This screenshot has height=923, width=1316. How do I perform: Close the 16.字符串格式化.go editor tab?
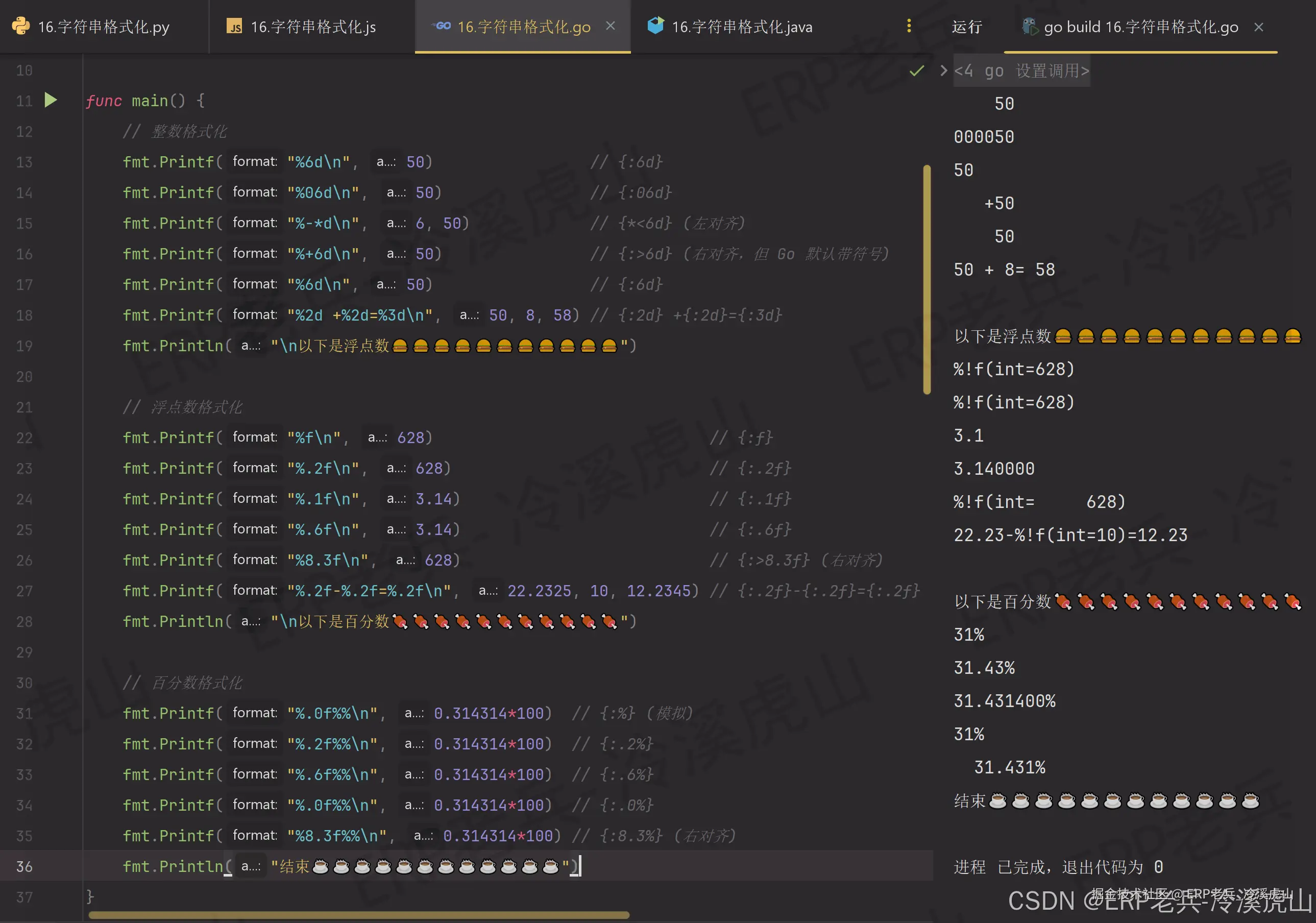pos(611,27)
